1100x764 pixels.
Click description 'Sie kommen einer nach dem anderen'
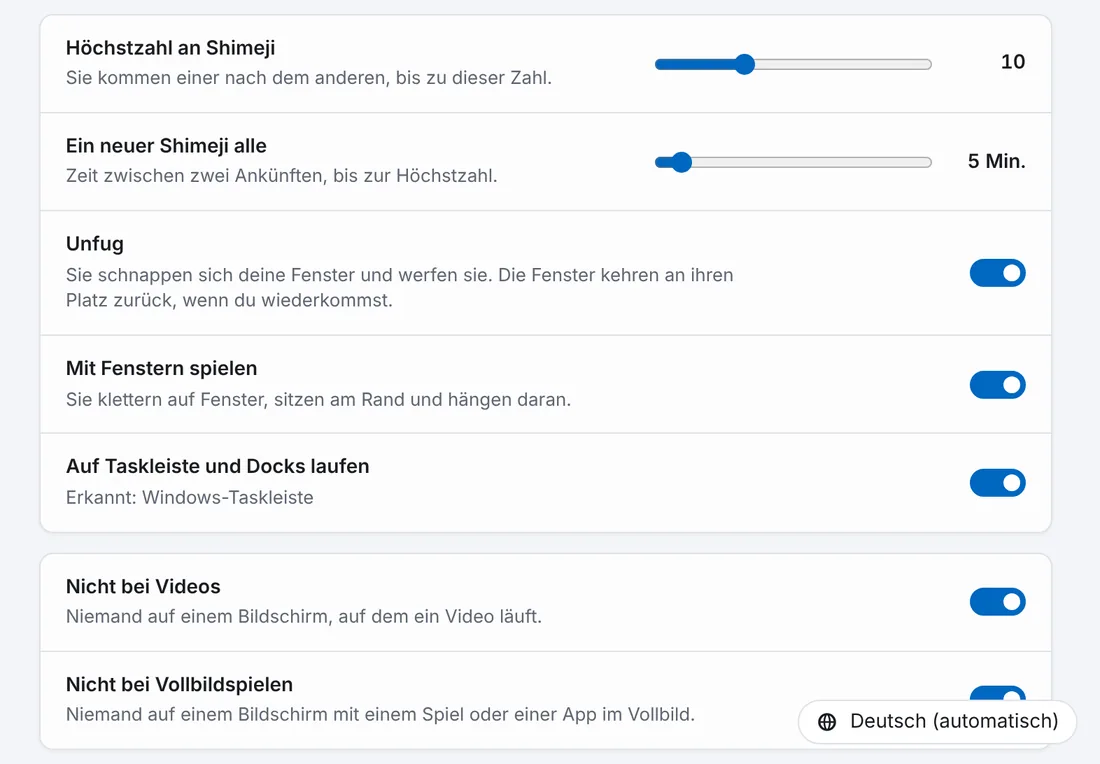(x=309, y=78)
